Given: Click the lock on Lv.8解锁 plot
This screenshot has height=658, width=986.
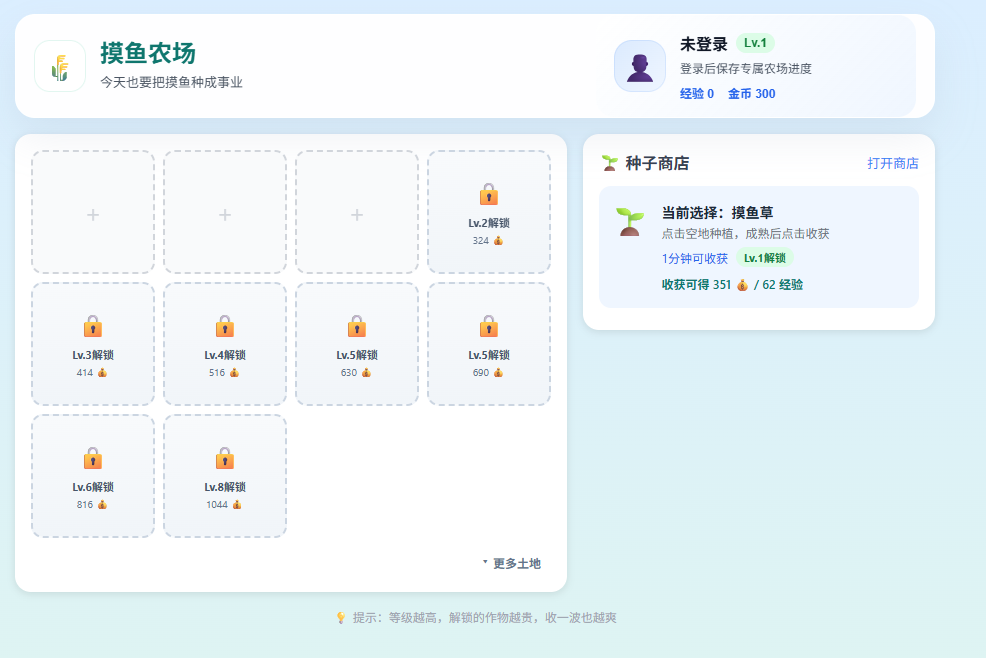Looking at the screenshot, I should (224, 458).
